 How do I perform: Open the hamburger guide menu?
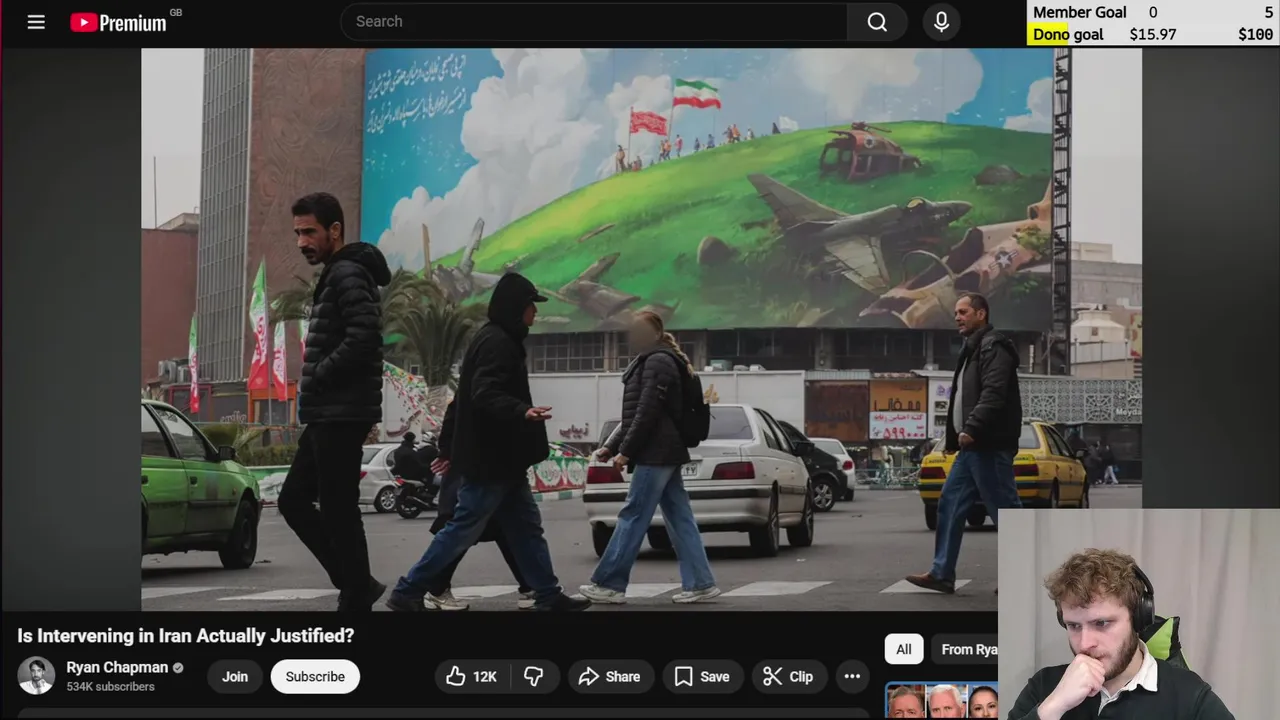(36, 22)
